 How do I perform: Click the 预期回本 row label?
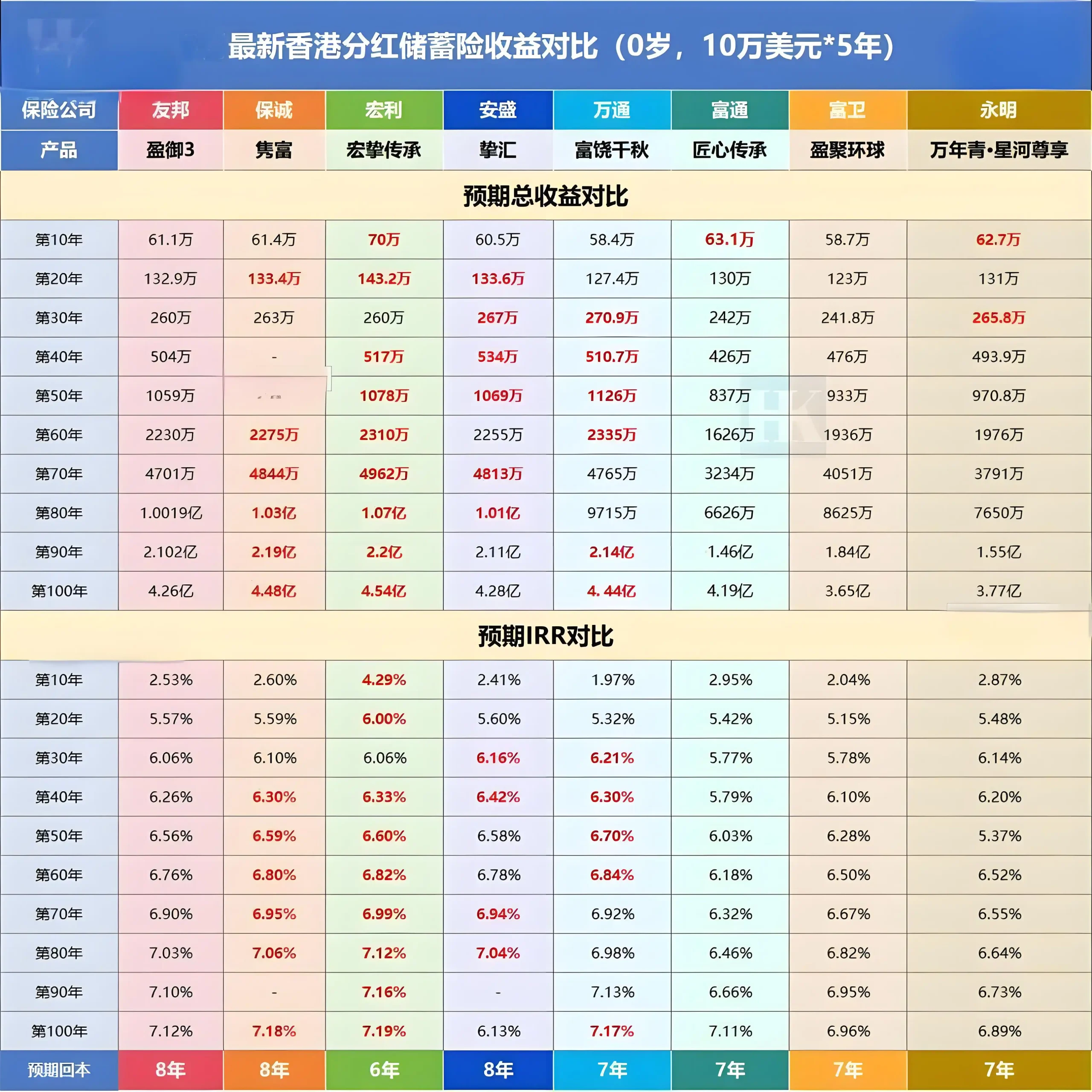pyautogui.click(x=59, y=1069)
